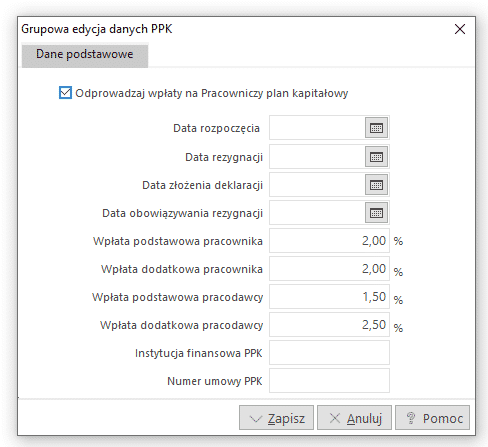The height and width of the screenshot is (447, 488).
Task: Click the Zapisz button
Action: click(276, 418)
